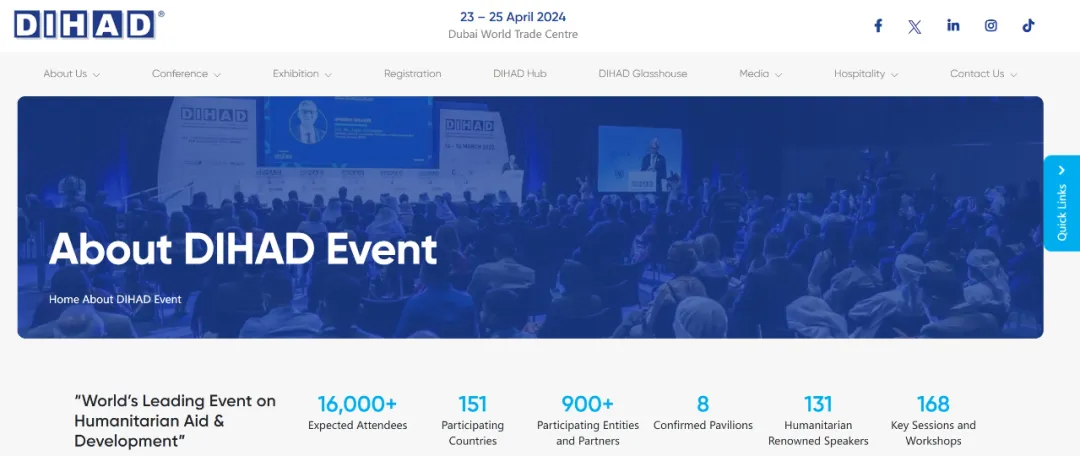Click the About DIHAD Event banner heading

[x=242, y=249]
